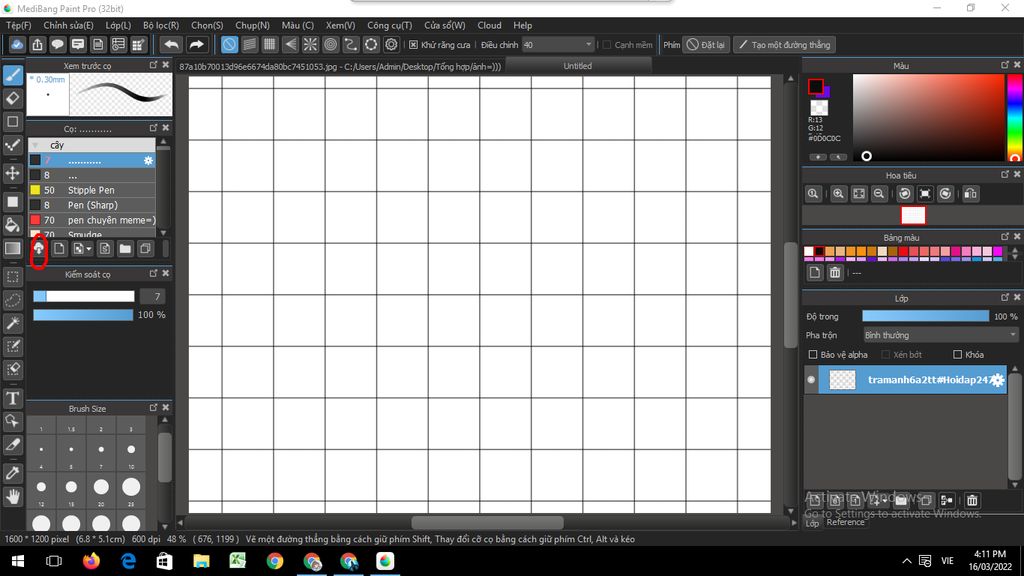Switch to the Untitled document tab
The image size is (1024, 576).
(577, 66)
